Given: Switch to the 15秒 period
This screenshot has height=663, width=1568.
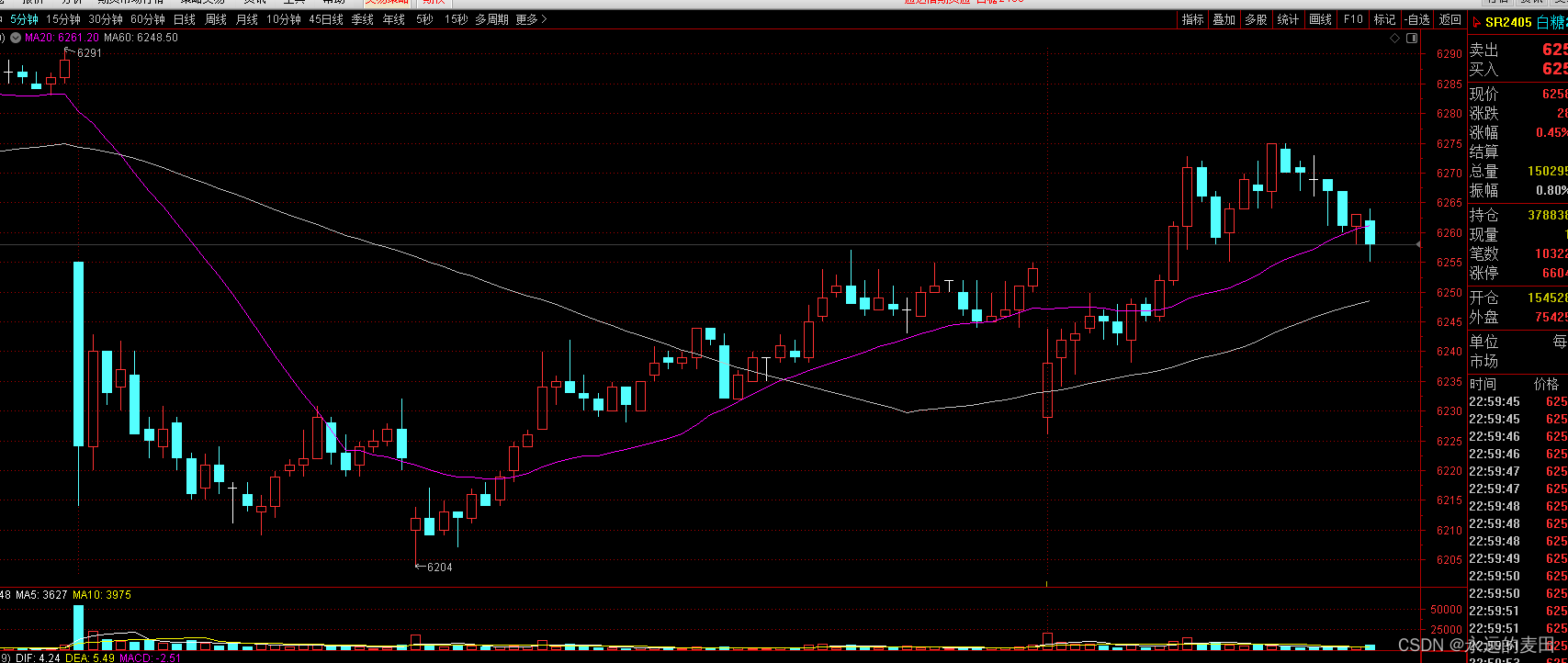Looking at the screenshot, I should (x=456, y=19).
